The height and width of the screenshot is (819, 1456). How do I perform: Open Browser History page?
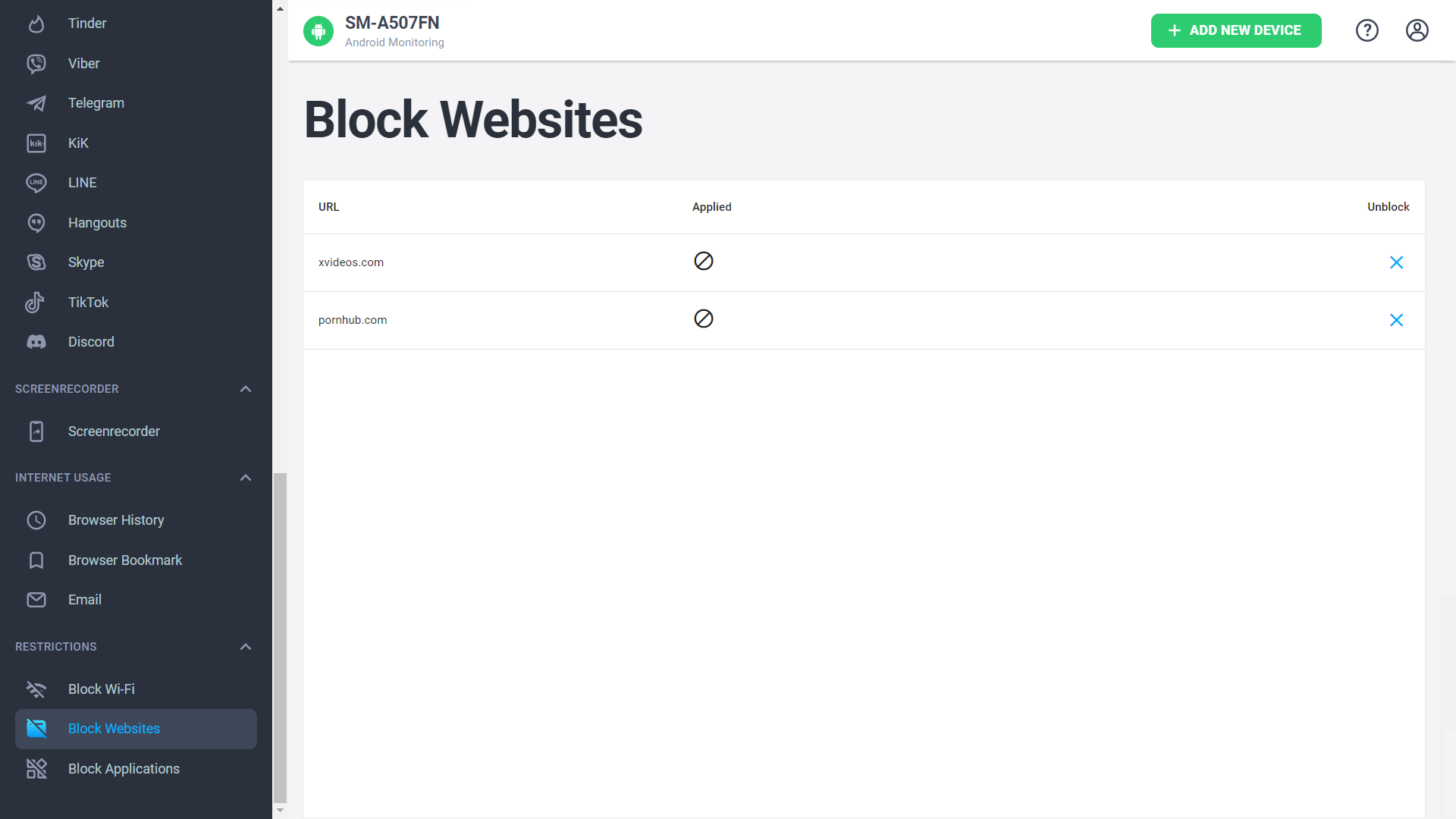click(136, 520)
